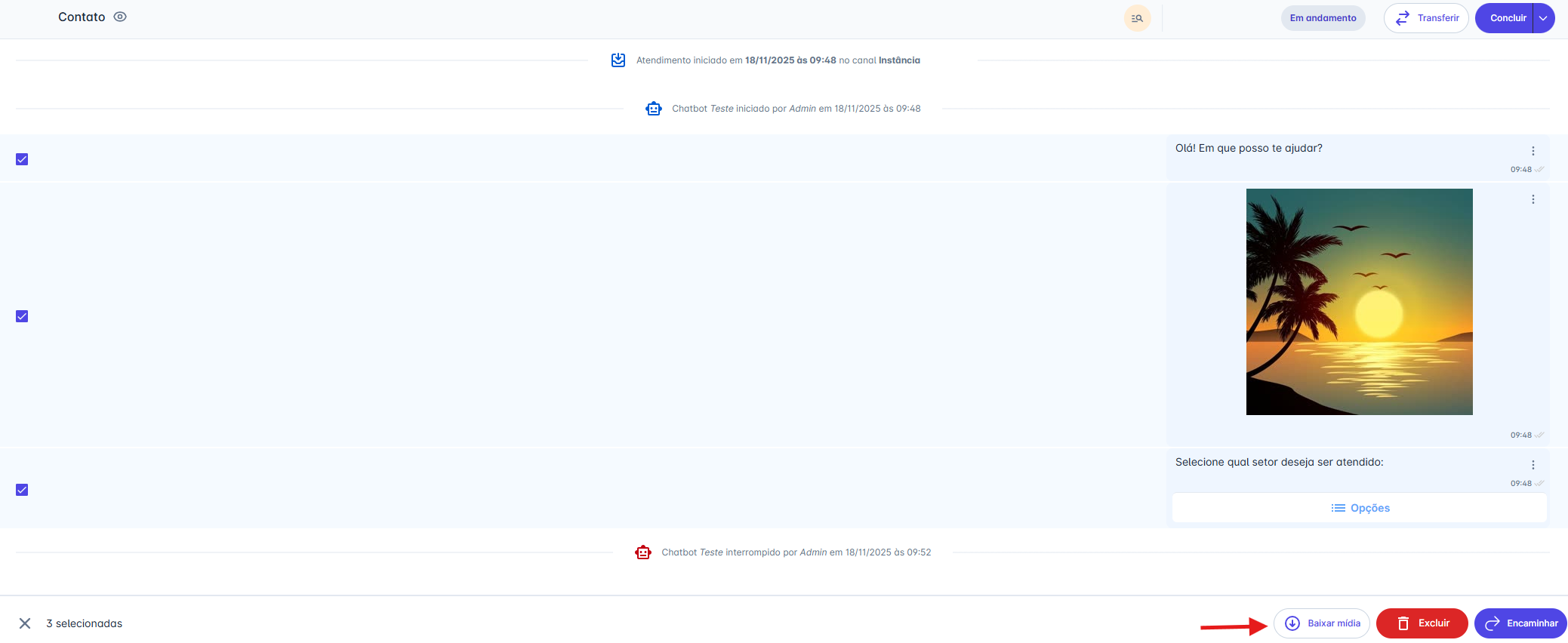The width and height of the screenshot is (1568, 643).
Task: Click the blue chatbot icon beside 'Chatbot Teste iniciado'
Action: click(653, 109)
